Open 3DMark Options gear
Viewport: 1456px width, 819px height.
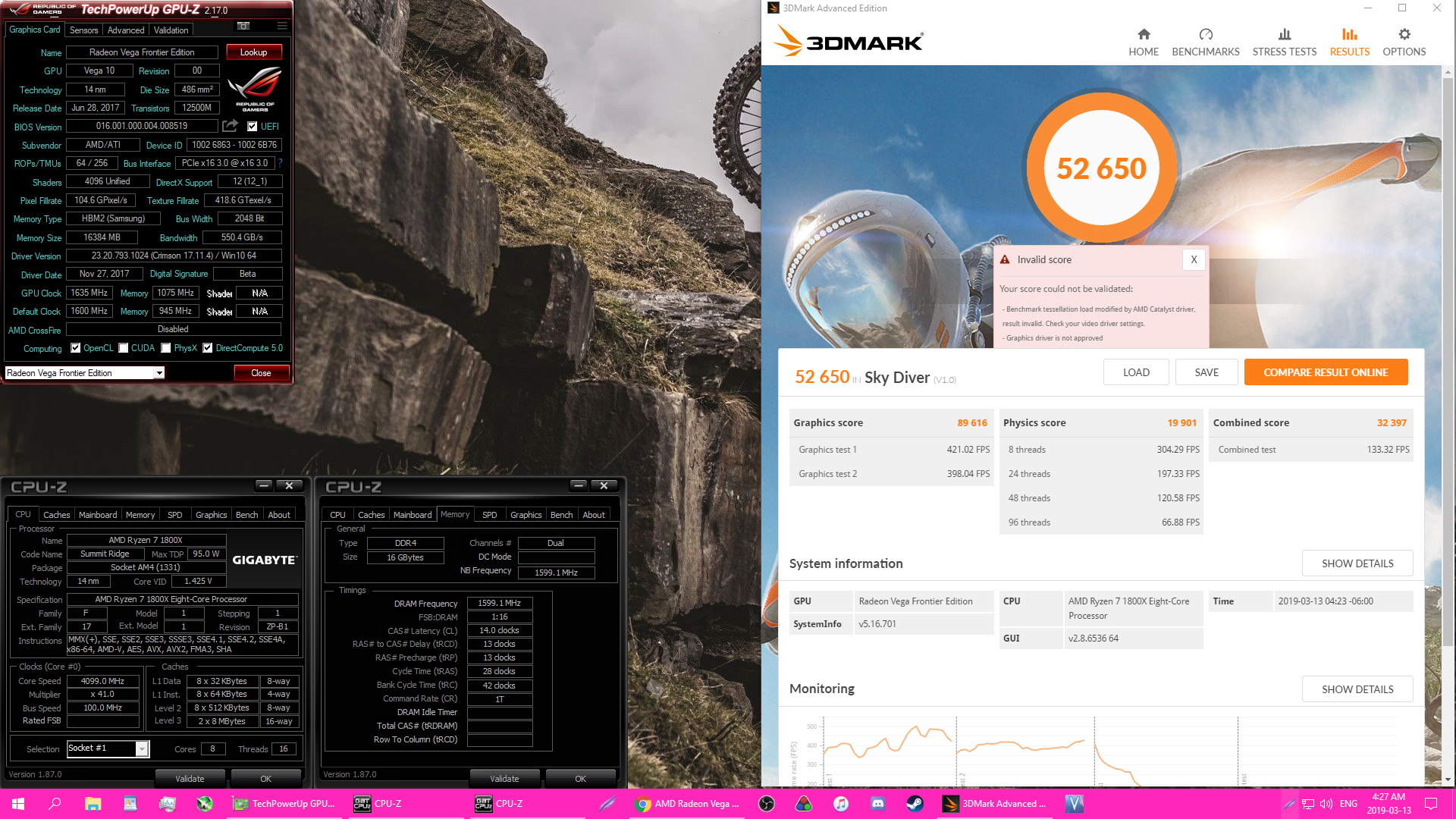point(1404,34)
